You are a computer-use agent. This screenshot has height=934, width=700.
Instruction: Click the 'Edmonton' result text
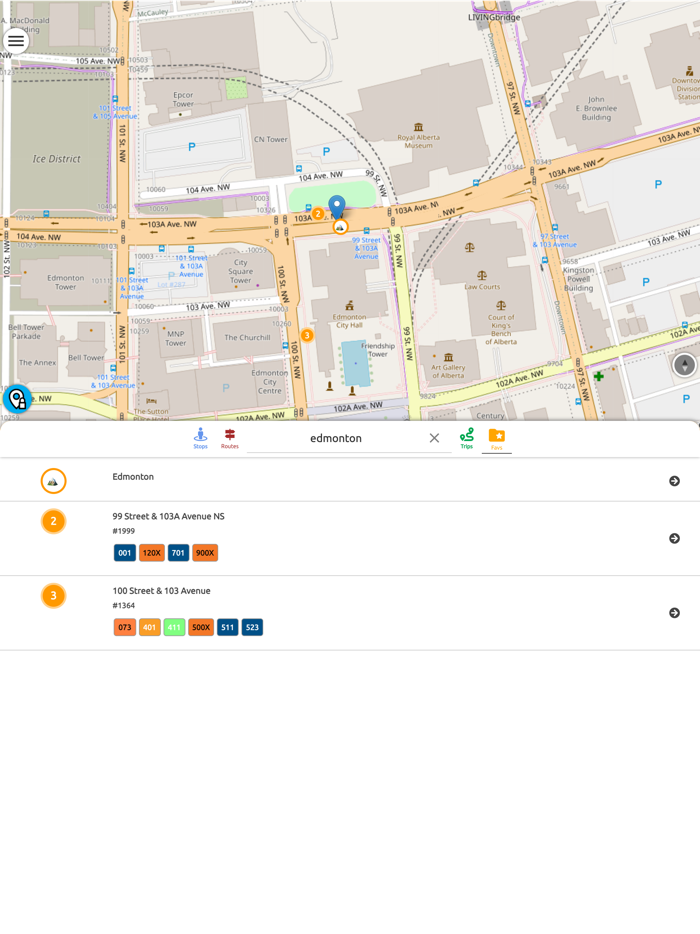133,477
